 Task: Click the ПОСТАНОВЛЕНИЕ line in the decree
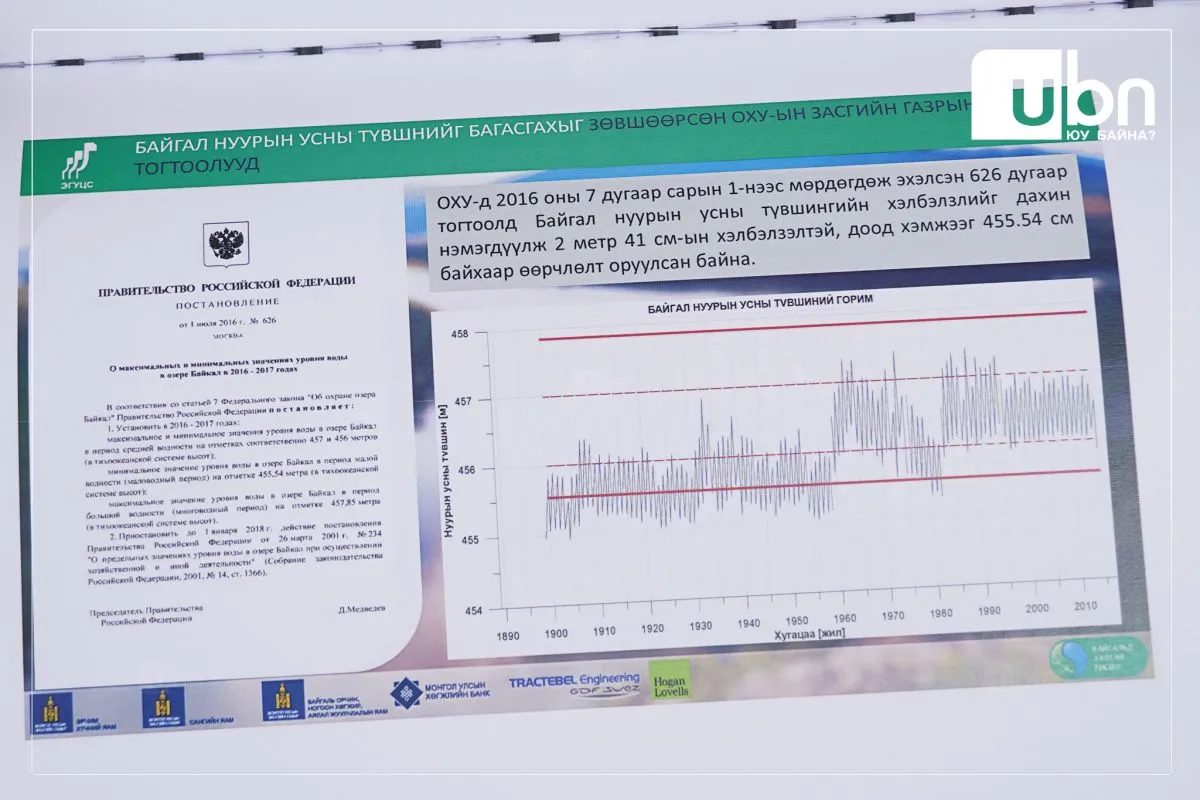point(229,303)
